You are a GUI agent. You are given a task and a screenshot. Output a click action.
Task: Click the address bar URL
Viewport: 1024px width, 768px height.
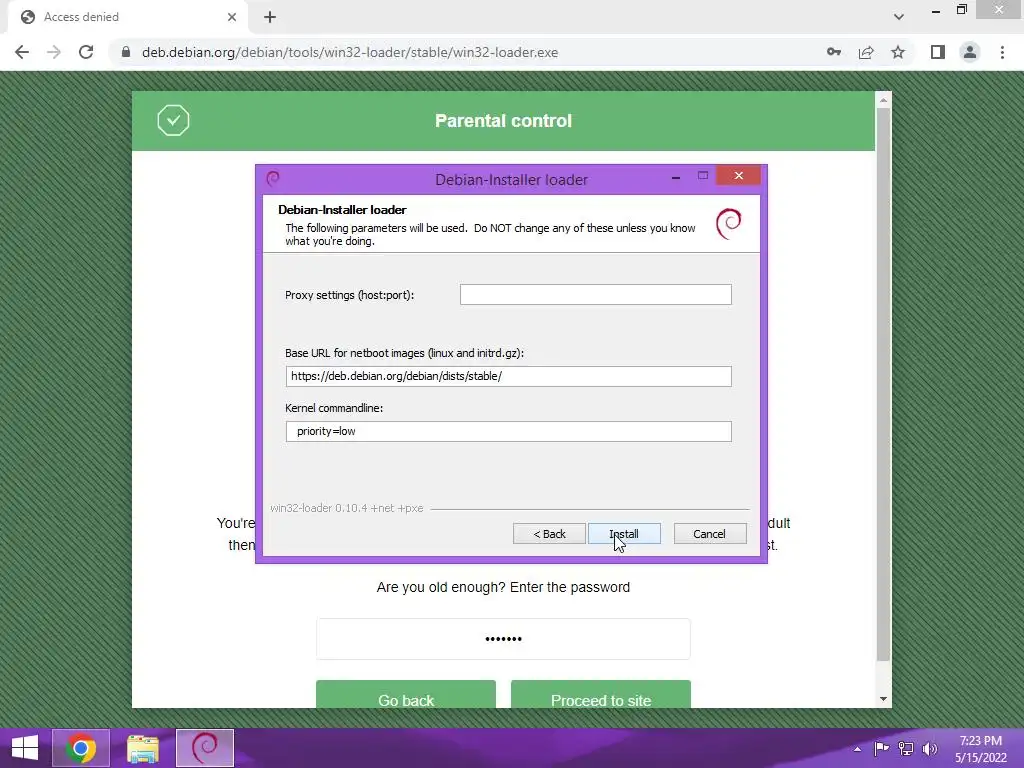point(349,52)
